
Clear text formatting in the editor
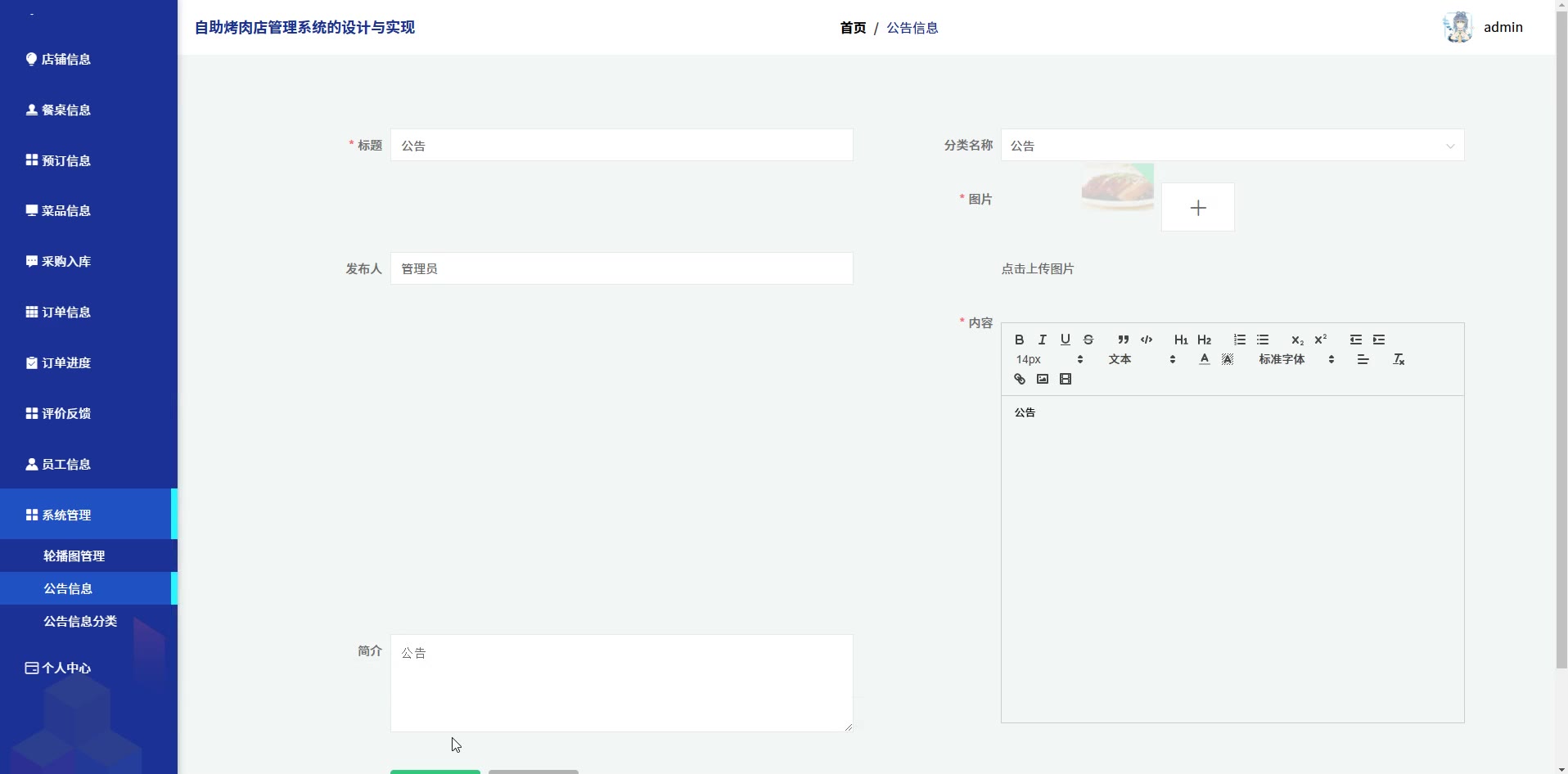(x=1398, y=359)
